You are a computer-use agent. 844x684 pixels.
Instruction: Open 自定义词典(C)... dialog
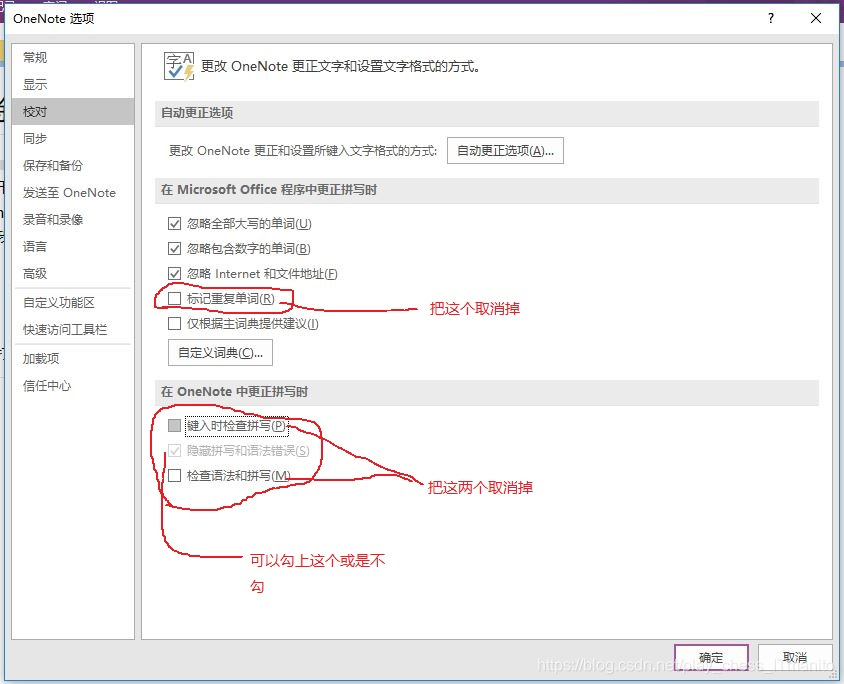(x=220, y=352)
